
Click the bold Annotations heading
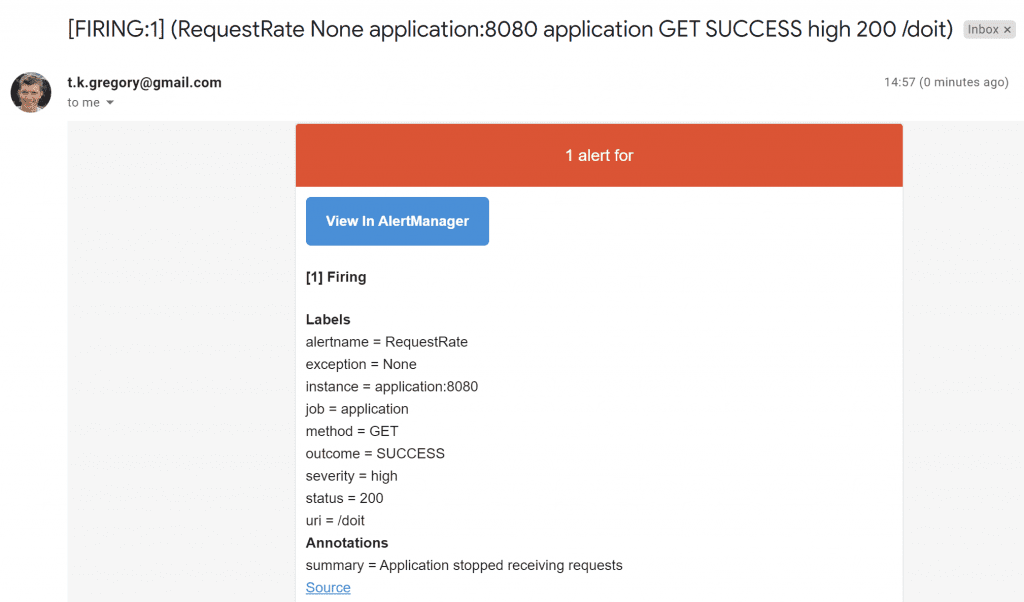(x=347, y=543)
